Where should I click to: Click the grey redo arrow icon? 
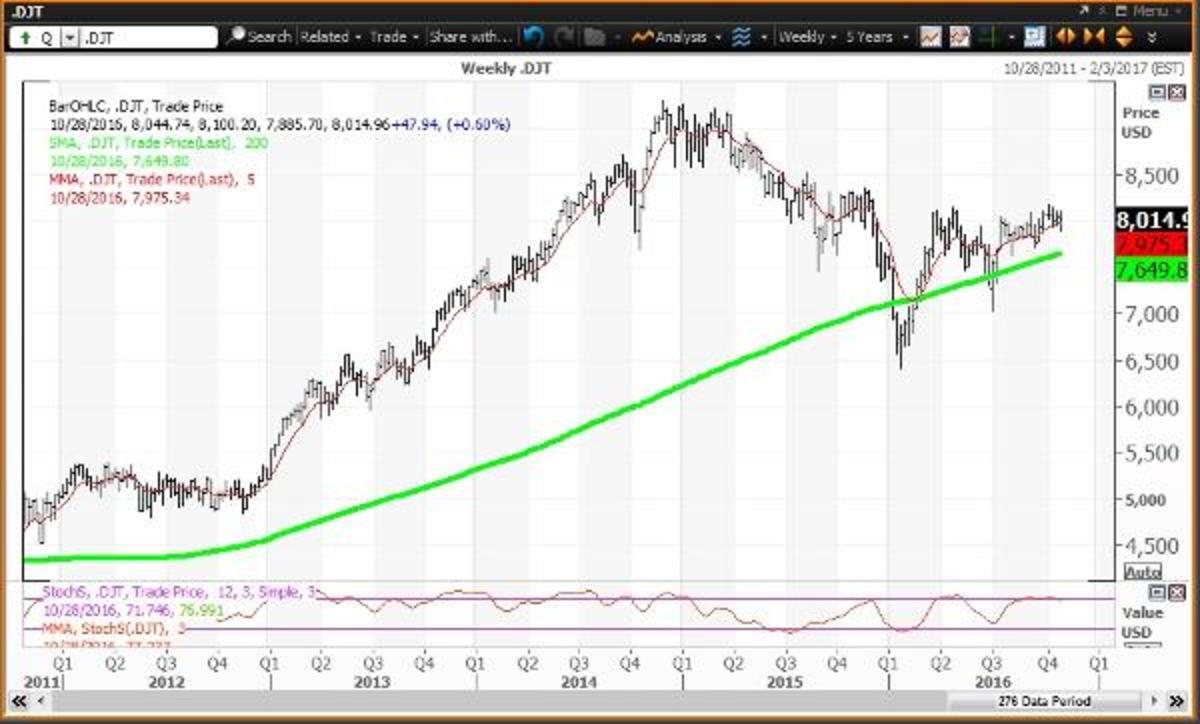click(564, 37)
